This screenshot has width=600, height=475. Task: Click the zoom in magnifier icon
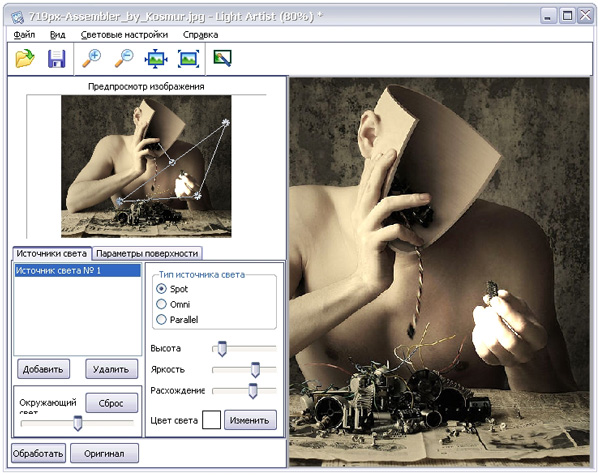pyautogui.click(x=92, y=59)
